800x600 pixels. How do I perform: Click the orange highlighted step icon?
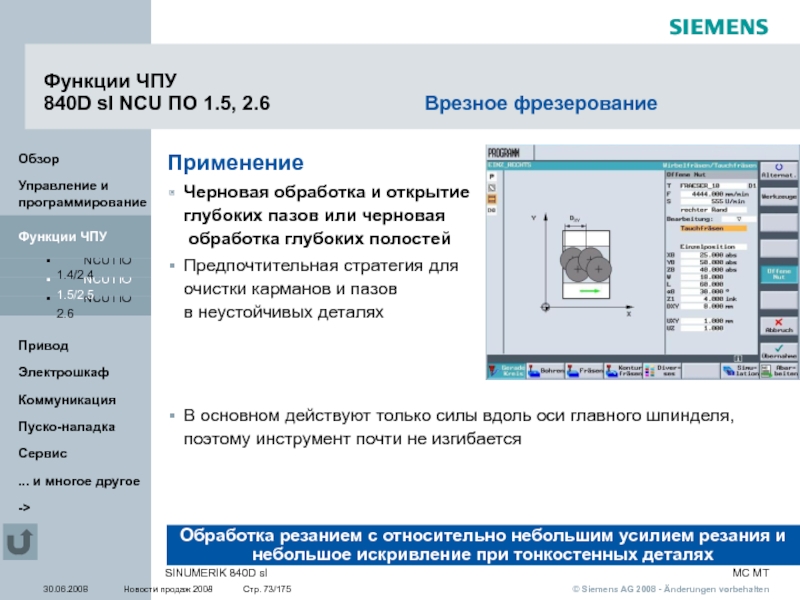click(x=492, y=199)
